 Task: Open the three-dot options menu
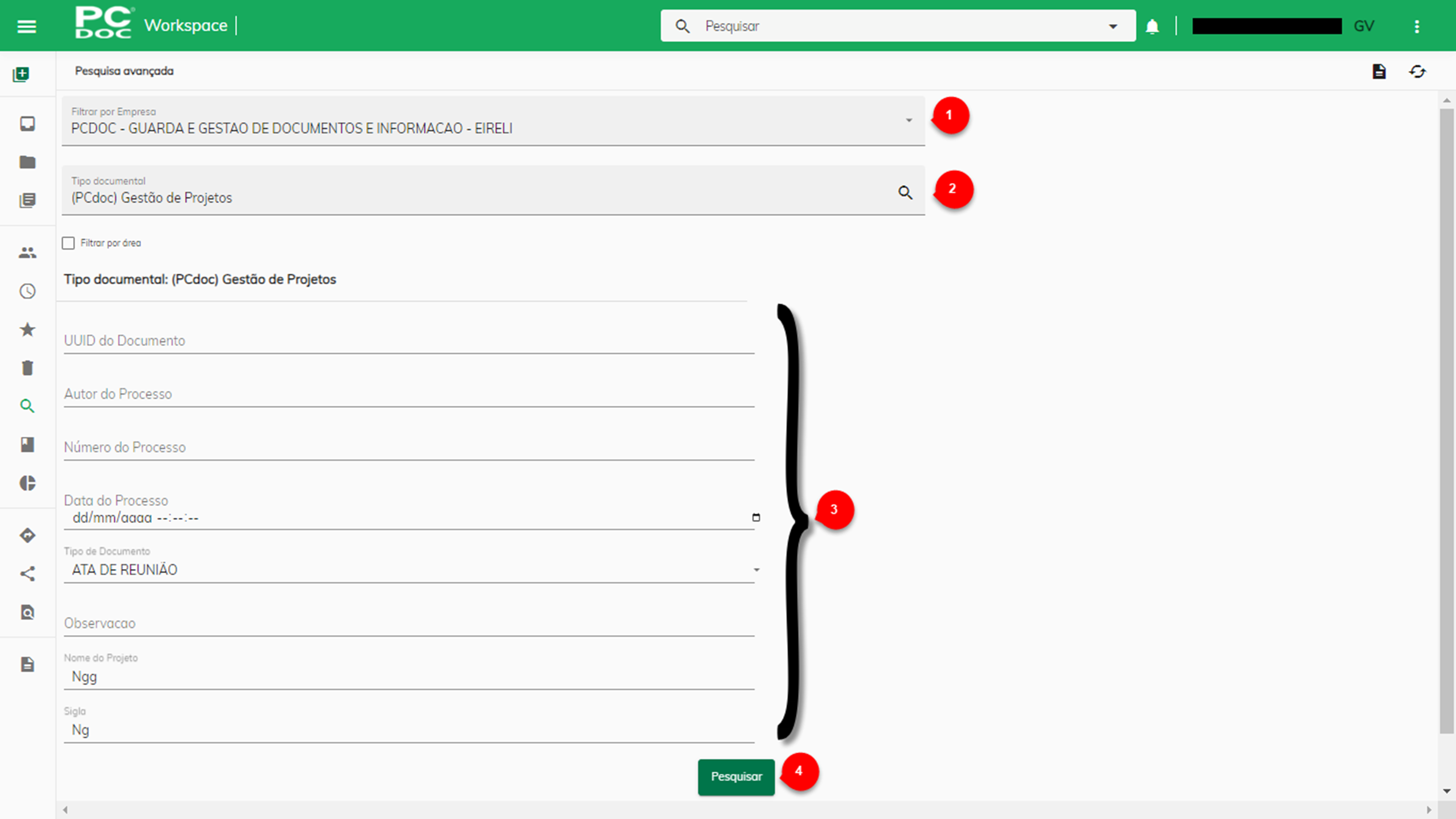click(1416, 26)
